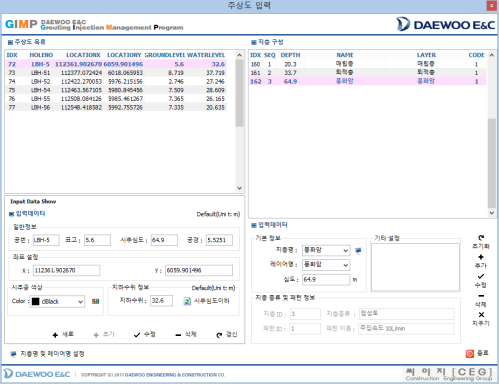
Task: Click 초기화 reset icon in stratum panel
Action: (x=481, y=238)
